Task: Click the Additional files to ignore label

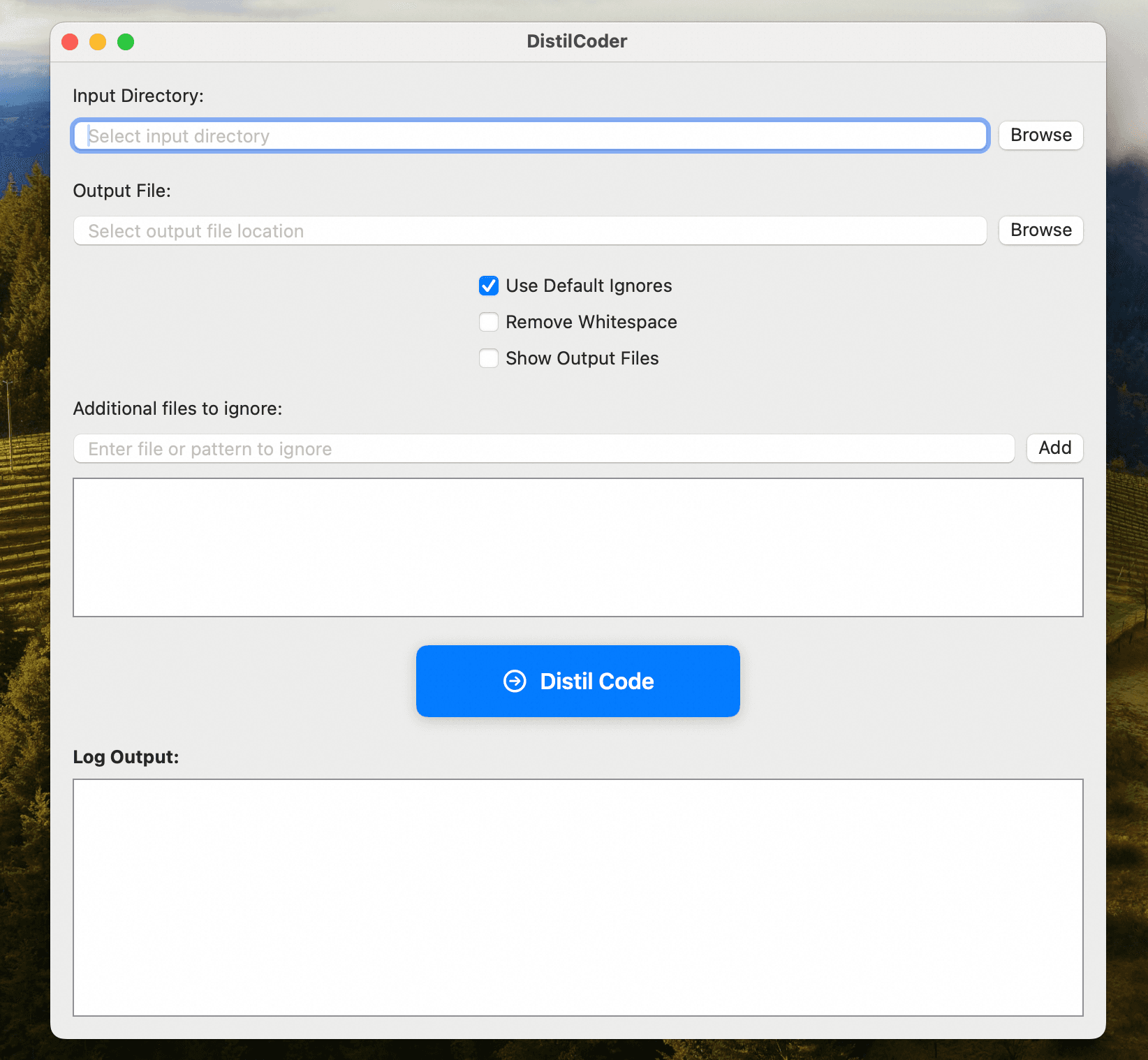Action: click(177, 408)
